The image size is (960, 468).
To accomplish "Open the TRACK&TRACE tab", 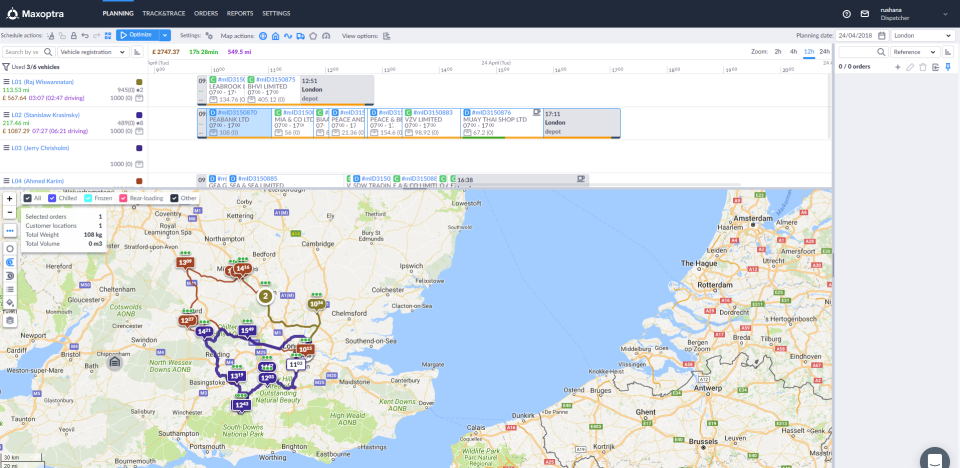I will 163,13.
